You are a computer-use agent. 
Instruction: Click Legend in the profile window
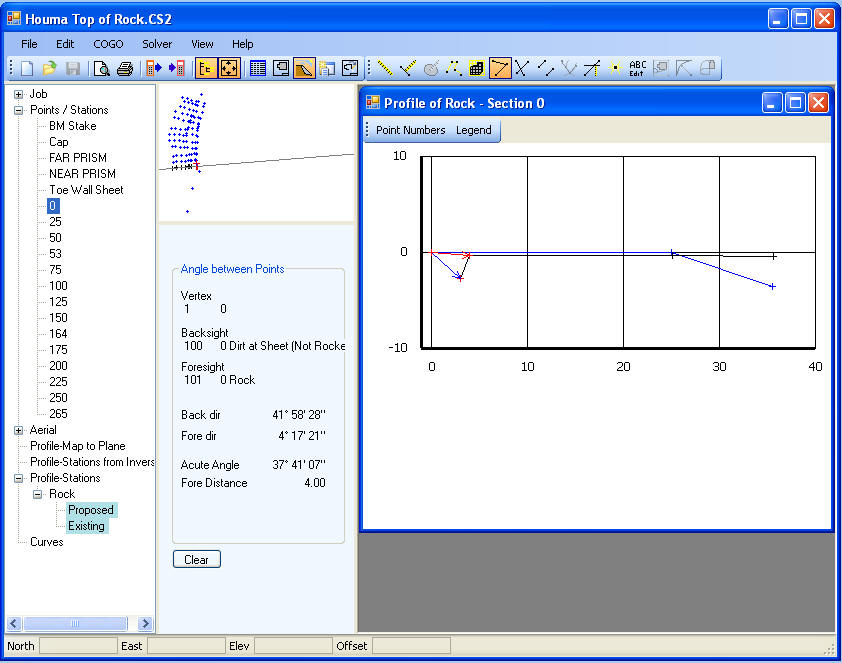(x=473, y=130)
